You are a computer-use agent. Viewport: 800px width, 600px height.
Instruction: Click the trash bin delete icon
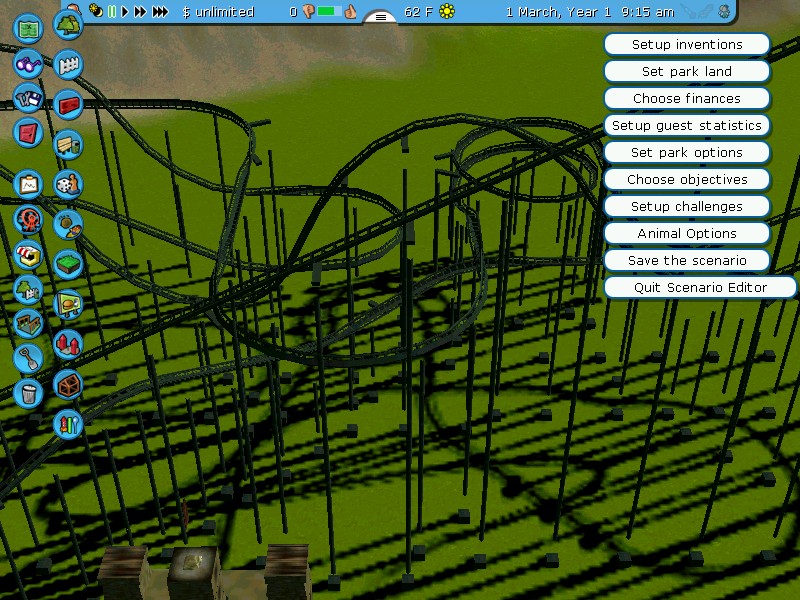[28, 391]
